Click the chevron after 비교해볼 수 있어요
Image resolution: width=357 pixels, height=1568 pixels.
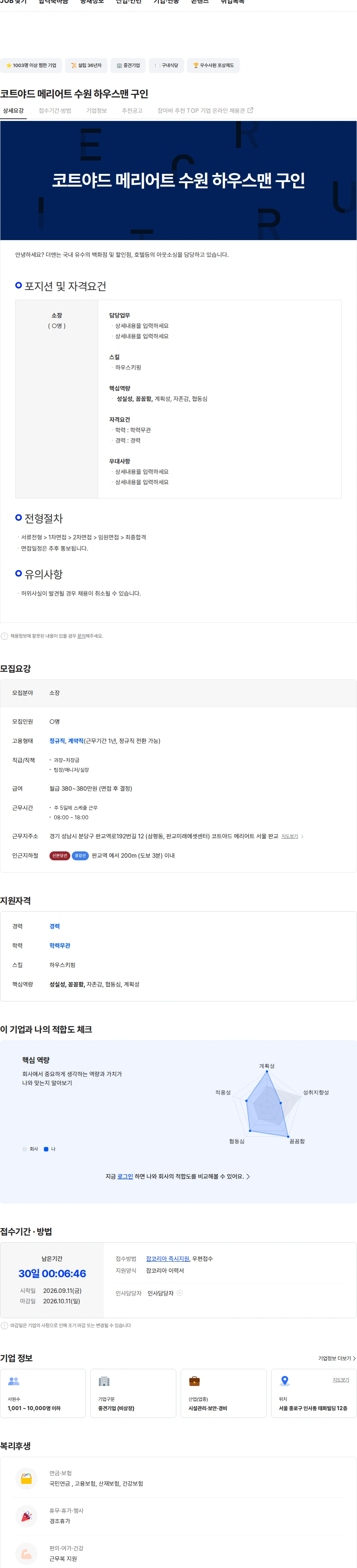point(248,1176)
